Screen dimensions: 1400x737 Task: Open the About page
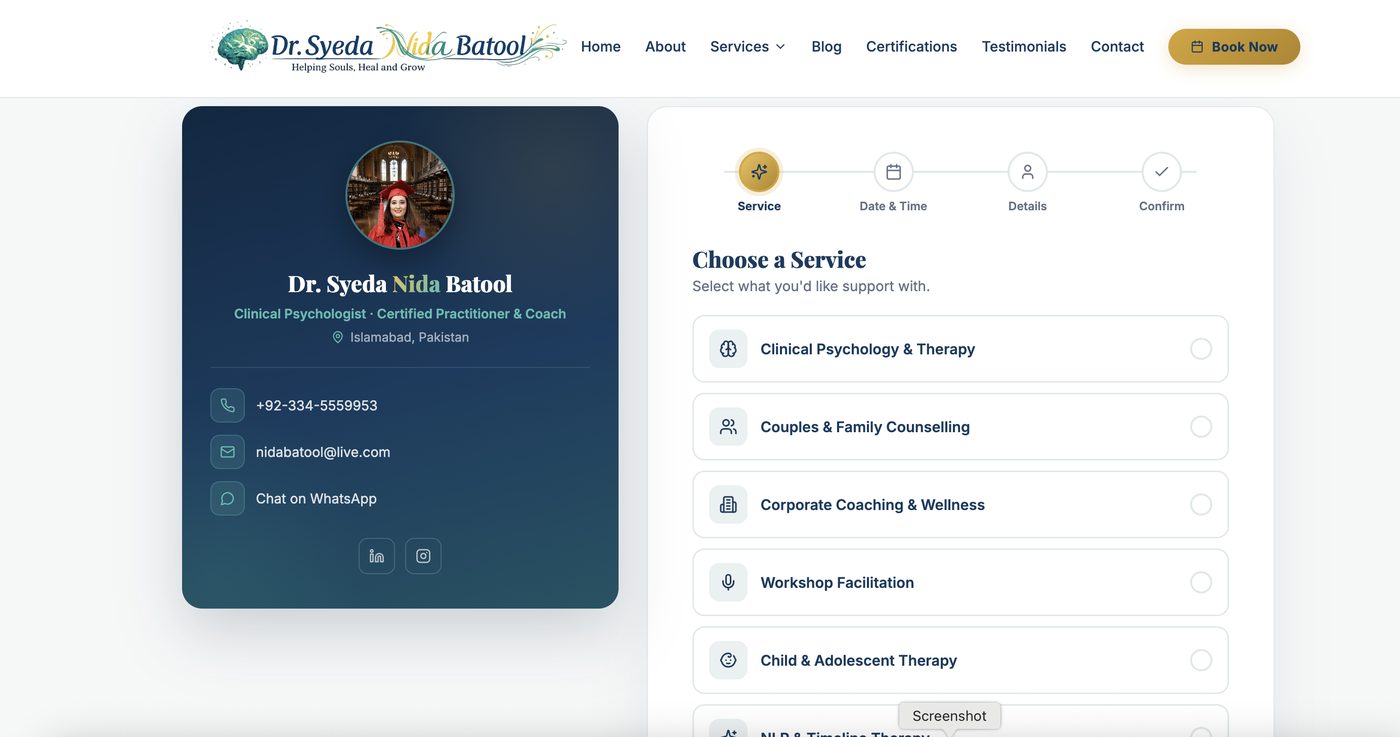point(665,47)
